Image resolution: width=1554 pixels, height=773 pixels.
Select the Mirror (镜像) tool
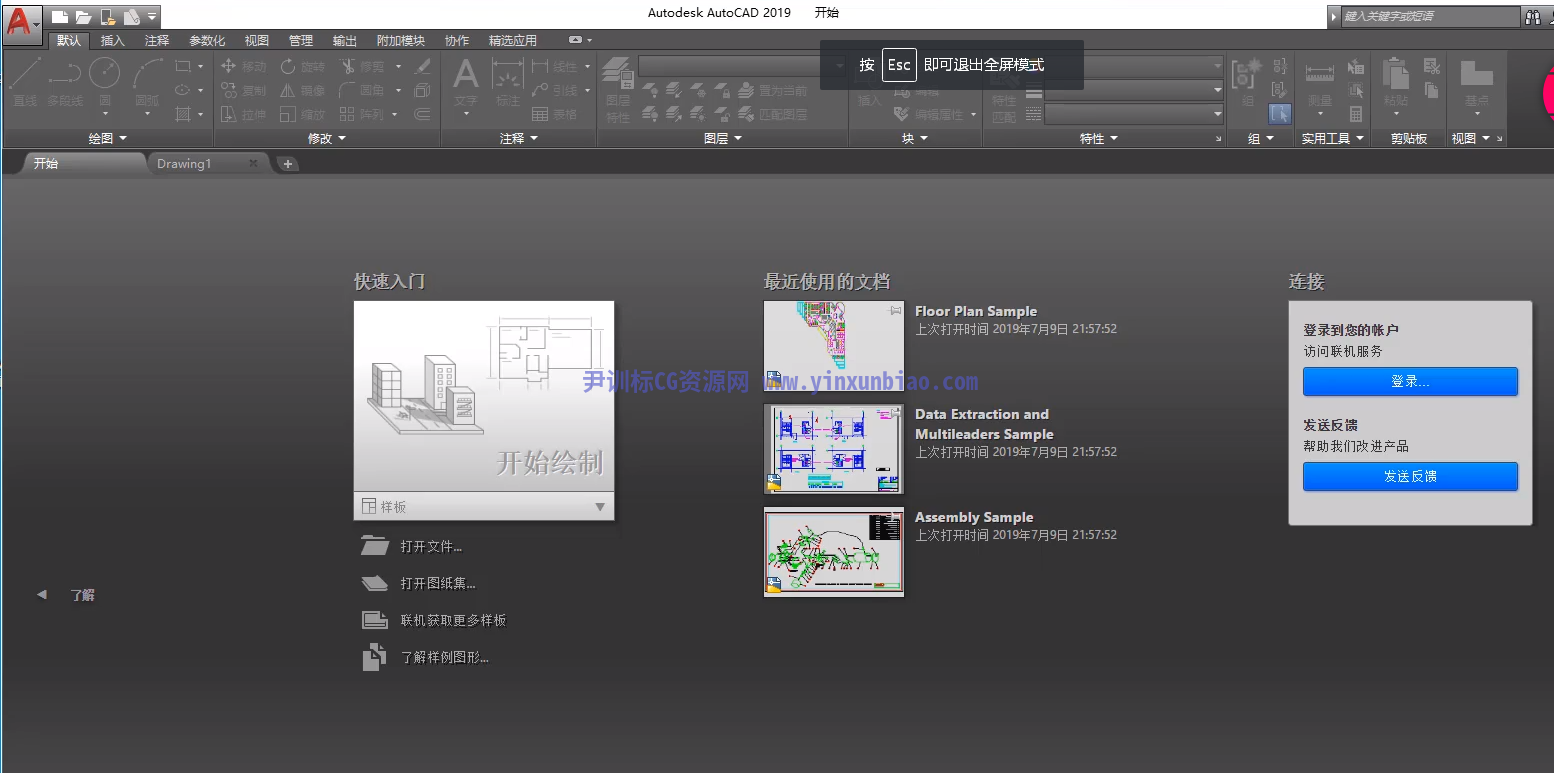pos(303,90)
